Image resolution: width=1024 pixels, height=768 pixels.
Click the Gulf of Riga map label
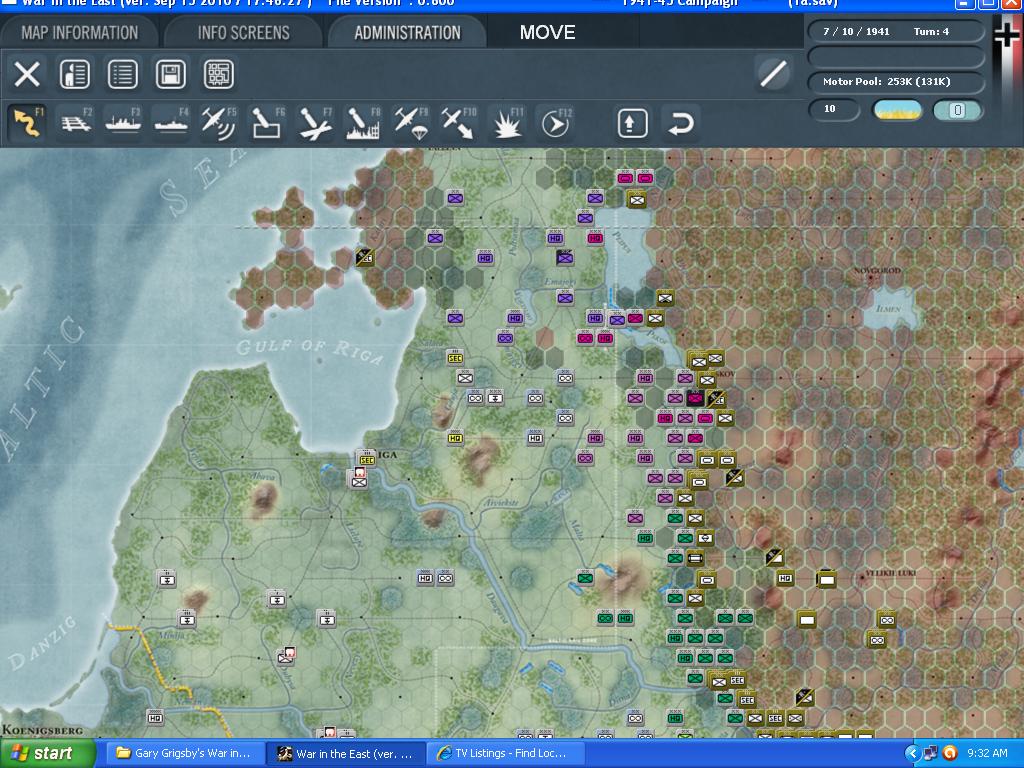pyautogui.click(x=310, y=350)
